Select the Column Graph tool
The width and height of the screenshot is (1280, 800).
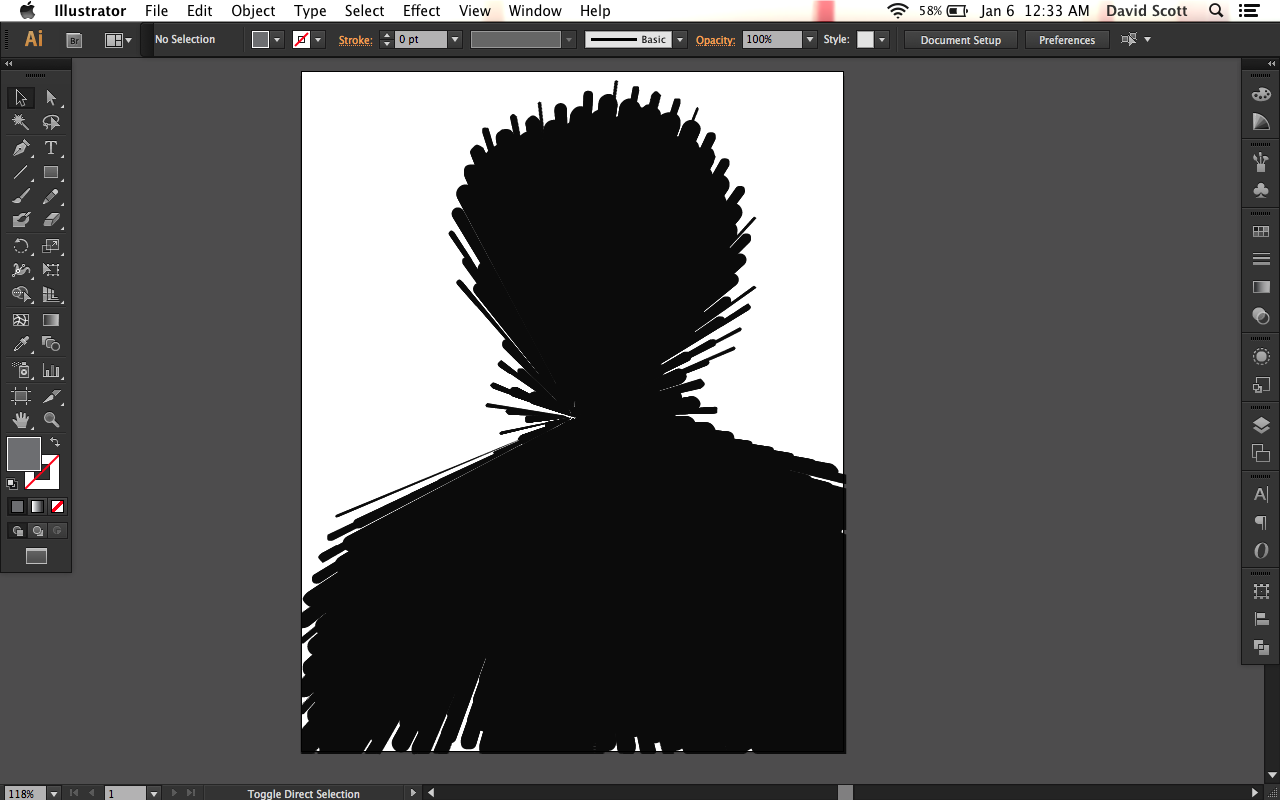[51, 370]
